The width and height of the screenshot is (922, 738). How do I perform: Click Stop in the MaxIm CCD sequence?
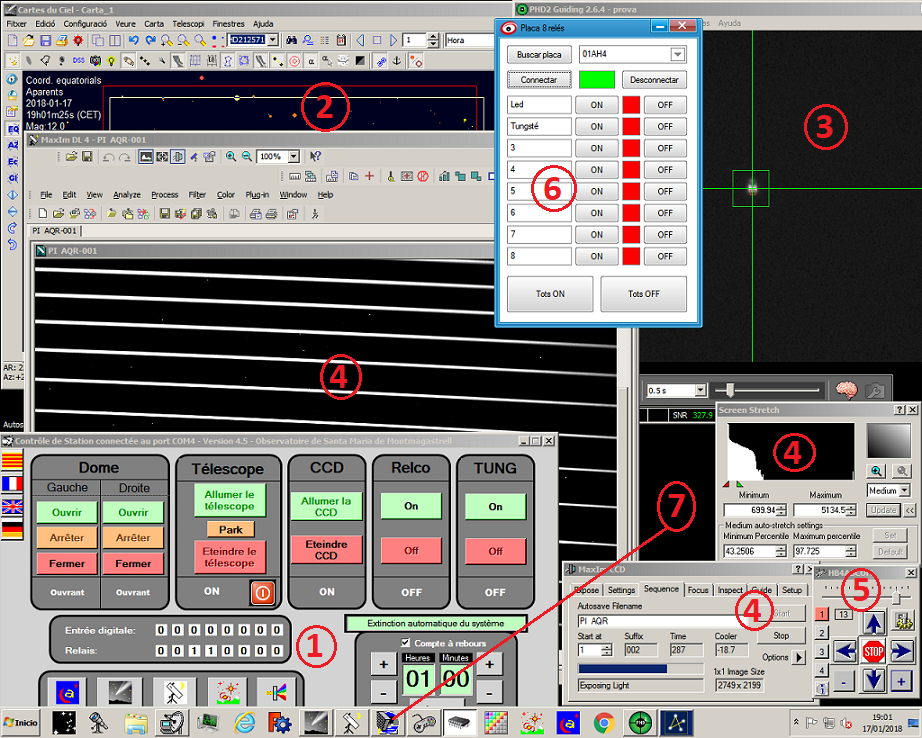(x=781, y=636)
